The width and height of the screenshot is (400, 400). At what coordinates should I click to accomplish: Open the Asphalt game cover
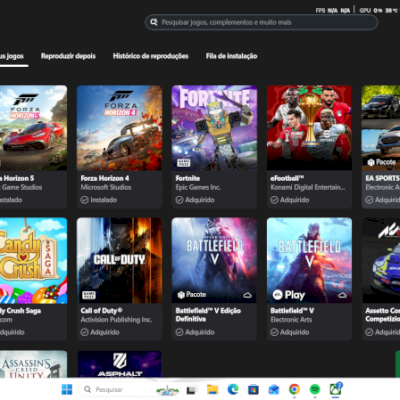coord(119,364)
